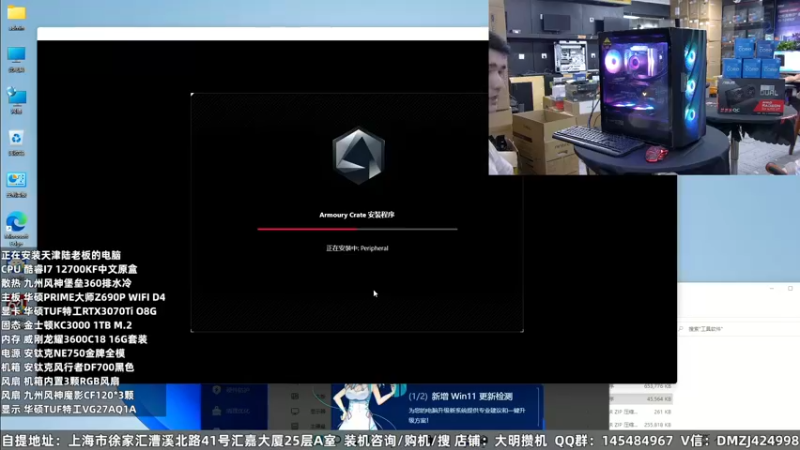
Task: Click the search field in Explorer window
Action: tap(737, 329)
